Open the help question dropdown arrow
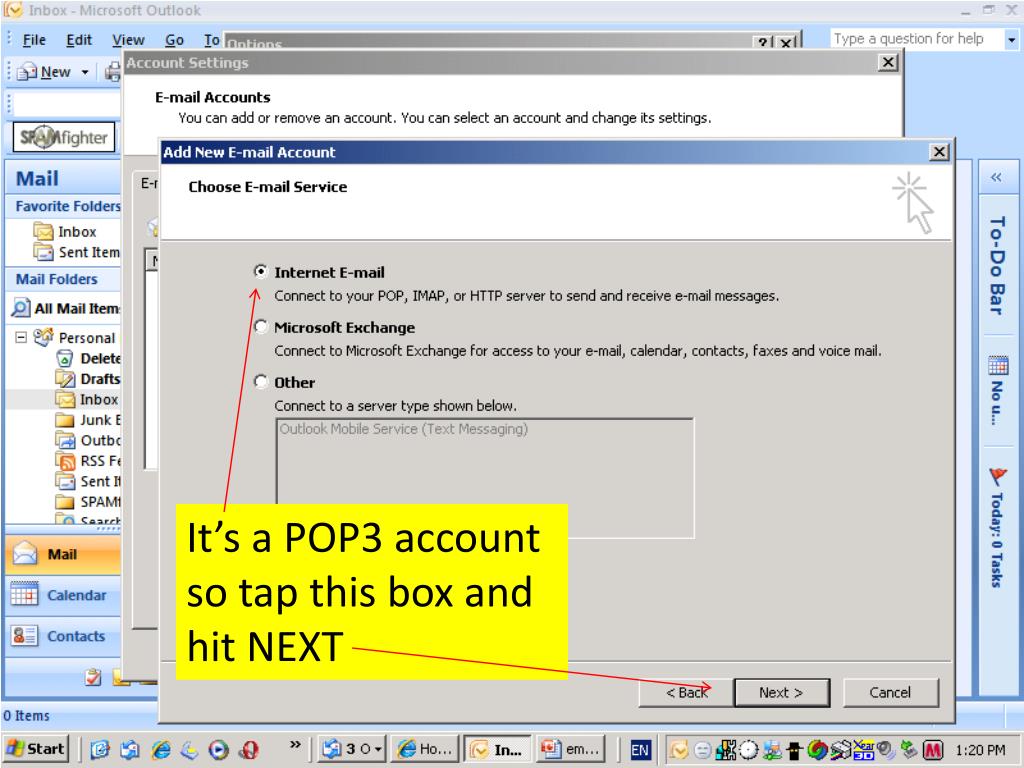1024x768 pixels. coord(1011,39)
